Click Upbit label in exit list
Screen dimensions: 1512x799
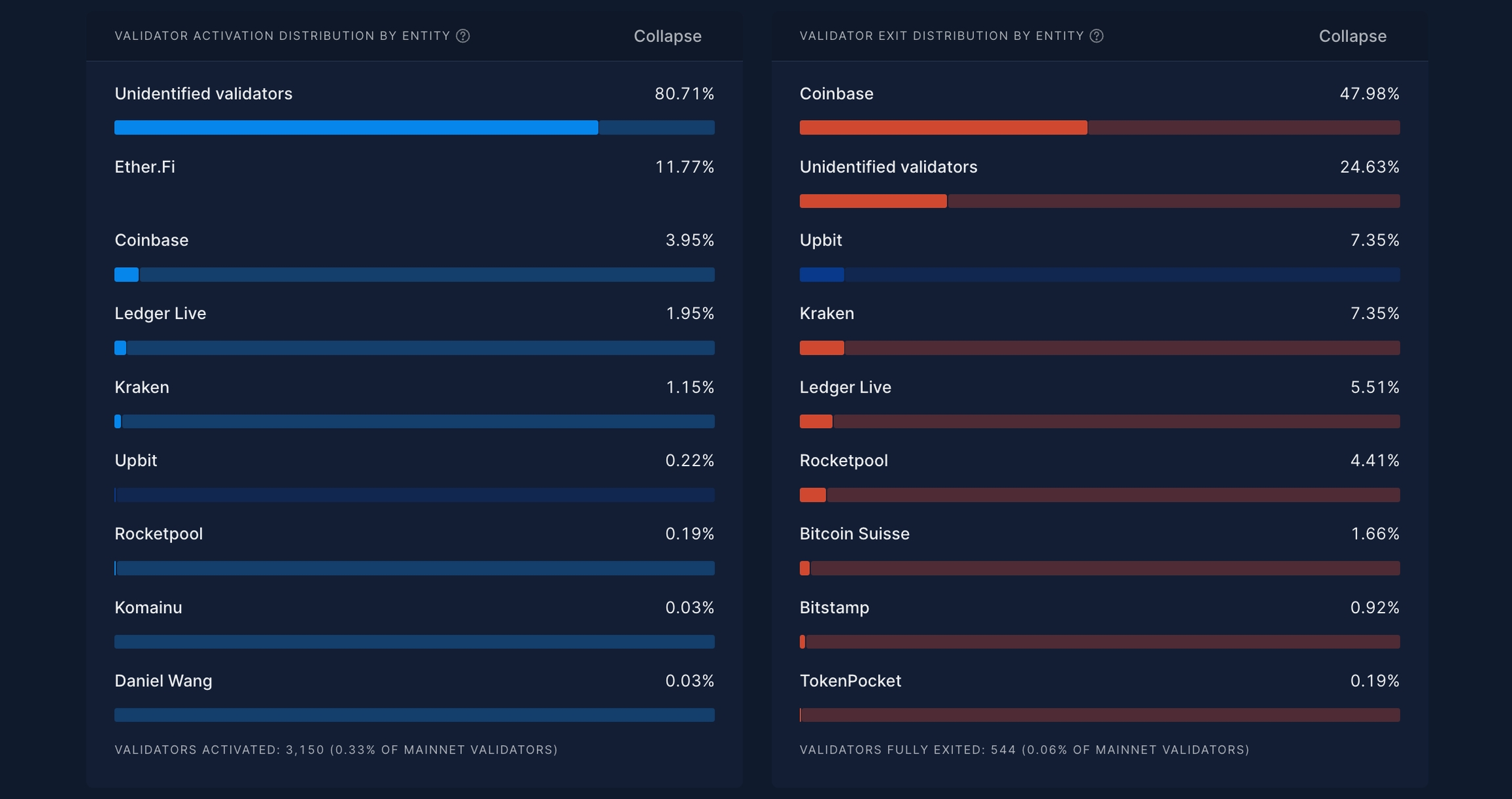(820, 240)
